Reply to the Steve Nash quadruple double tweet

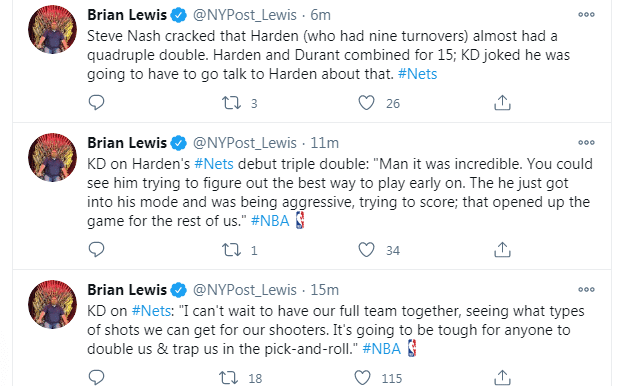coord(96,103)
